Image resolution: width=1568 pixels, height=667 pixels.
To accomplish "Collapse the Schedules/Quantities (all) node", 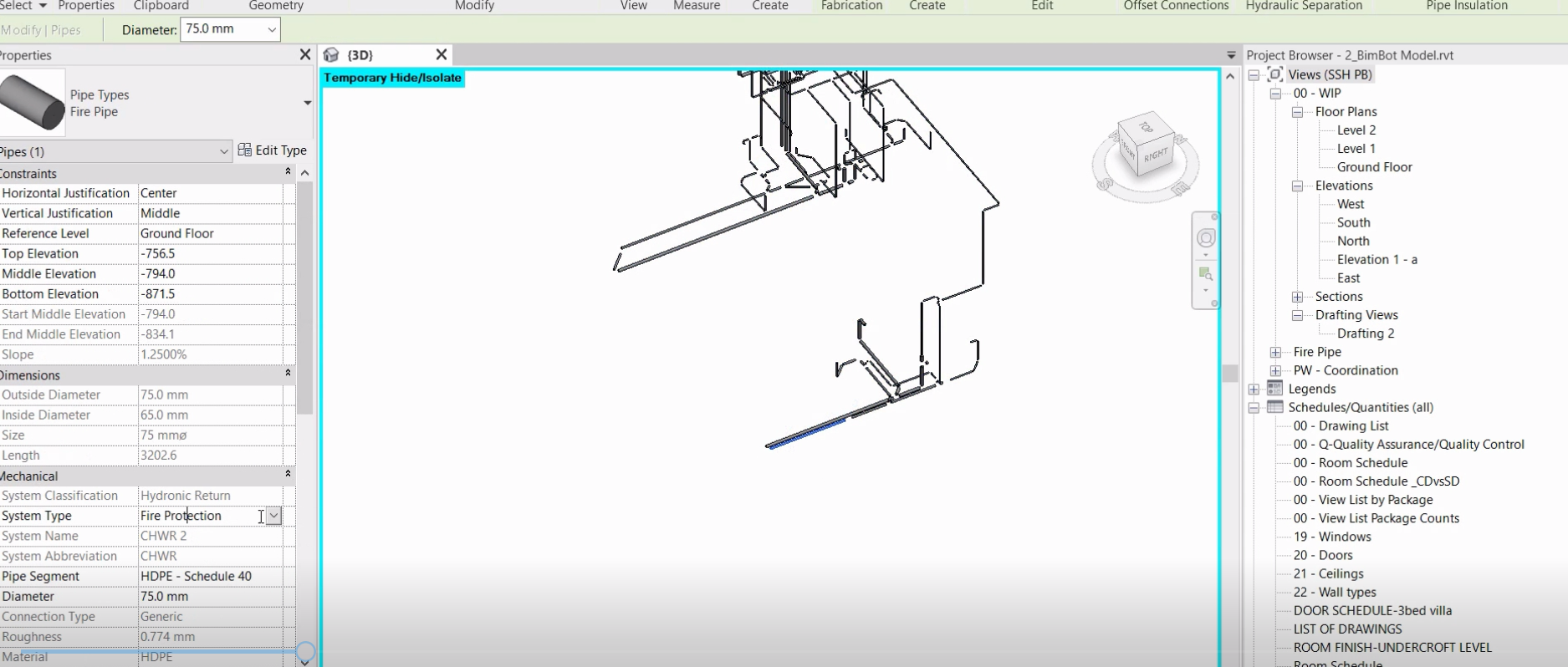I will pos(1254,408).
